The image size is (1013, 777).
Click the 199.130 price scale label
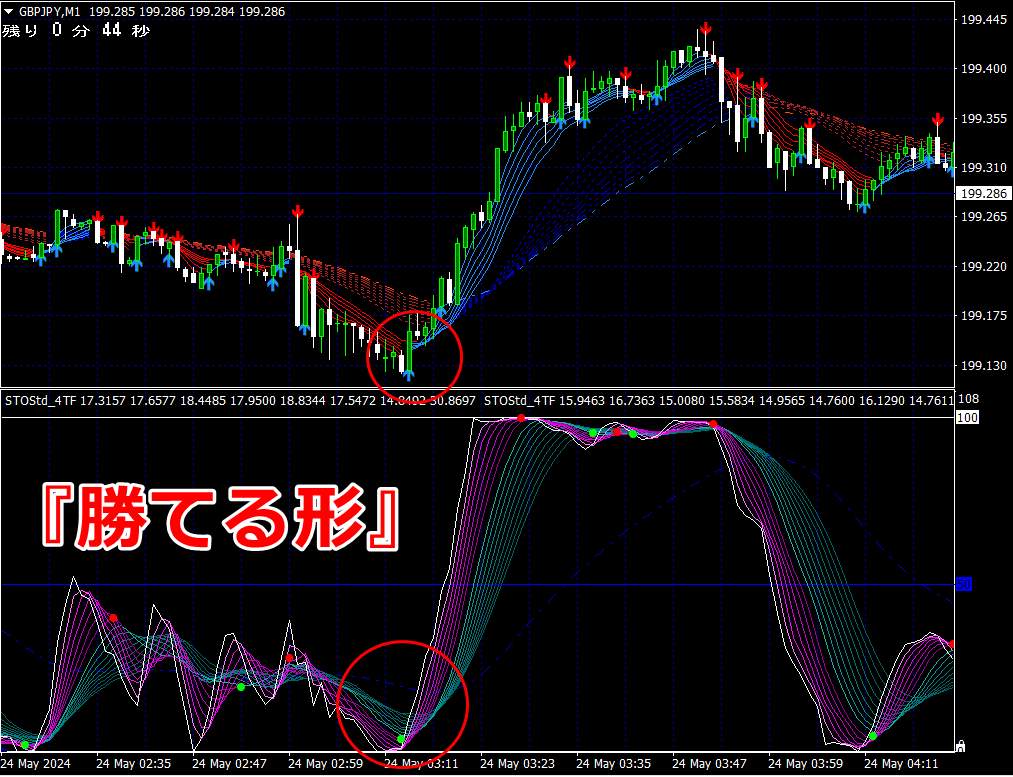984,366
